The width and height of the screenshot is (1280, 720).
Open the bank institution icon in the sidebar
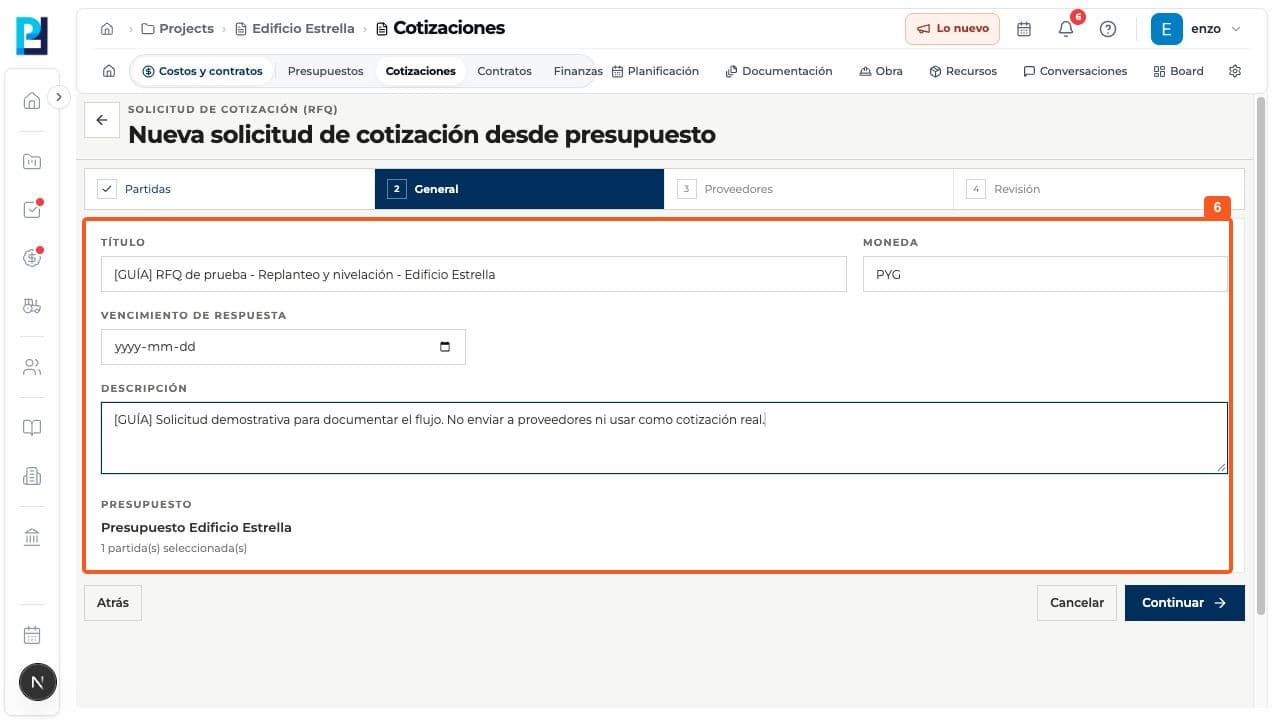[x=32, y=538]
